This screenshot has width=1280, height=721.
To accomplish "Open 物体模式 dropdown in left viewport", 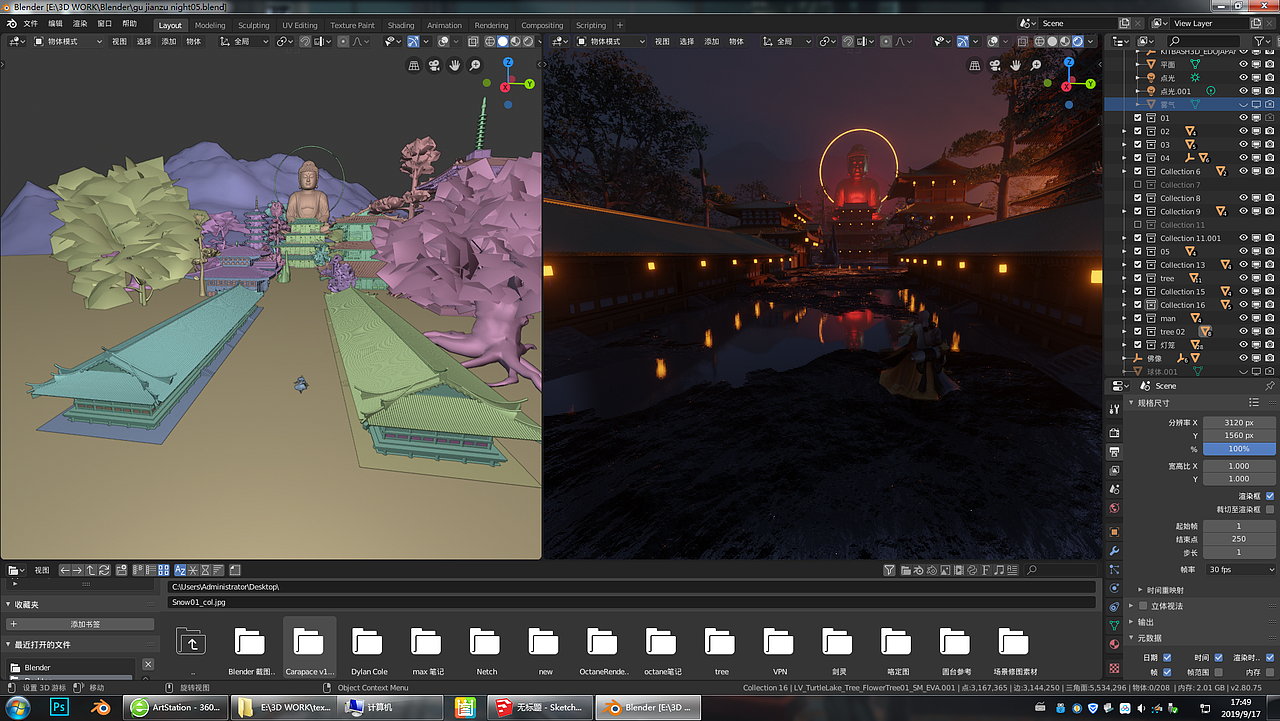I will (x=69, y=41).
